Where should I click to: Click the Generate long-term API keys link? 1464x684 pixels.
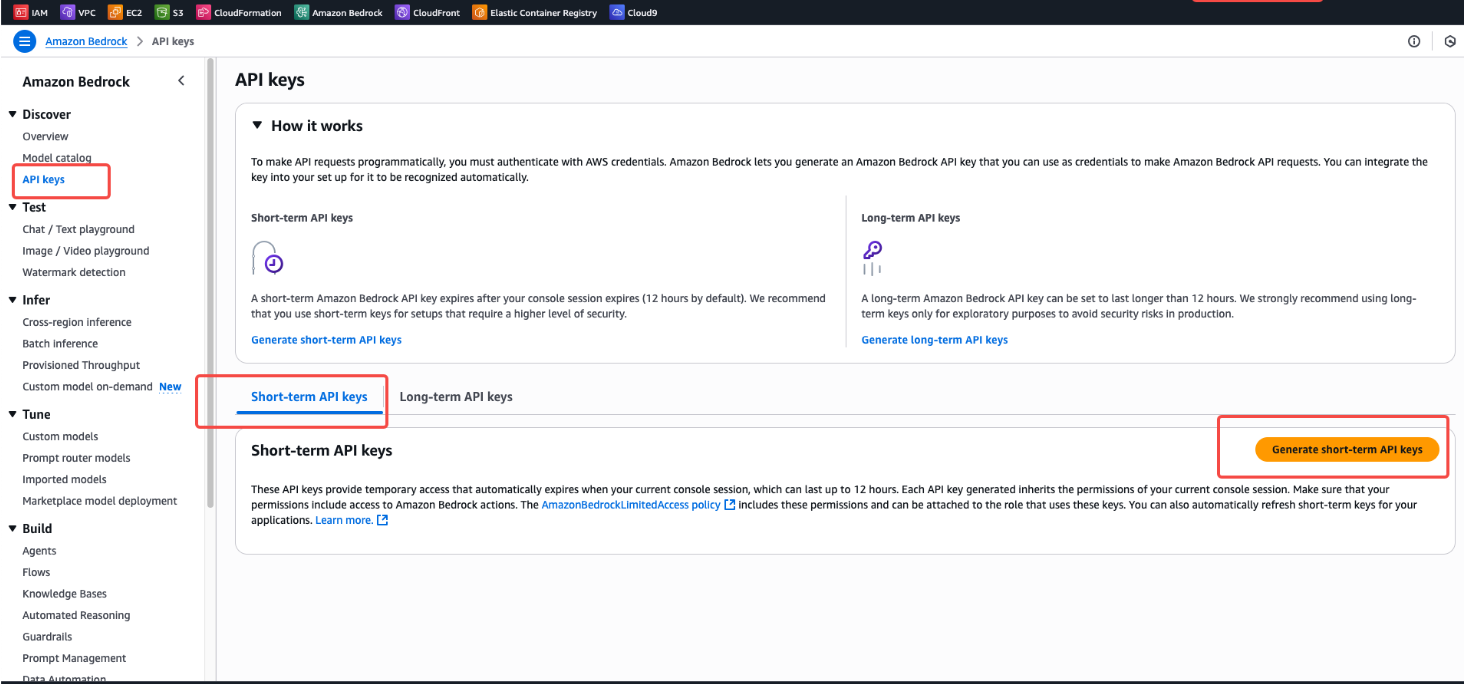point(934,340)
